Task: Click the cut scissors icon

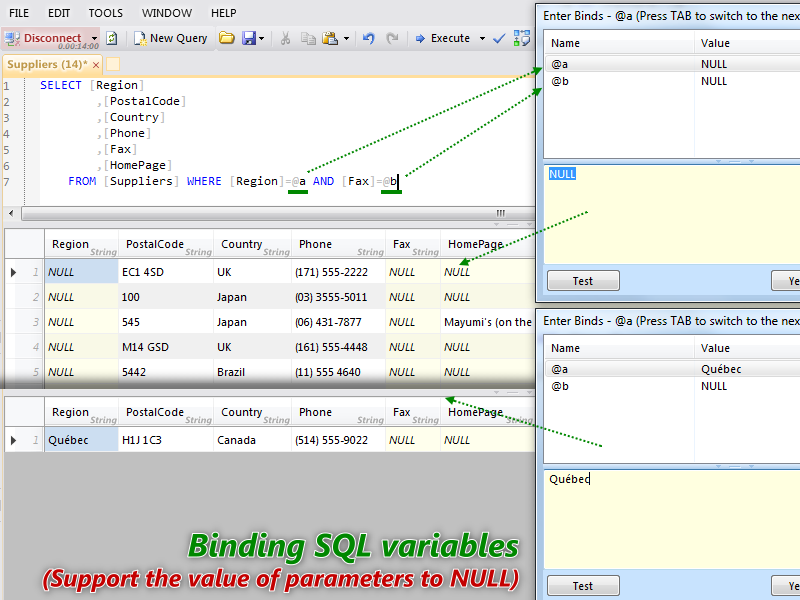Action: coord(285,38)
